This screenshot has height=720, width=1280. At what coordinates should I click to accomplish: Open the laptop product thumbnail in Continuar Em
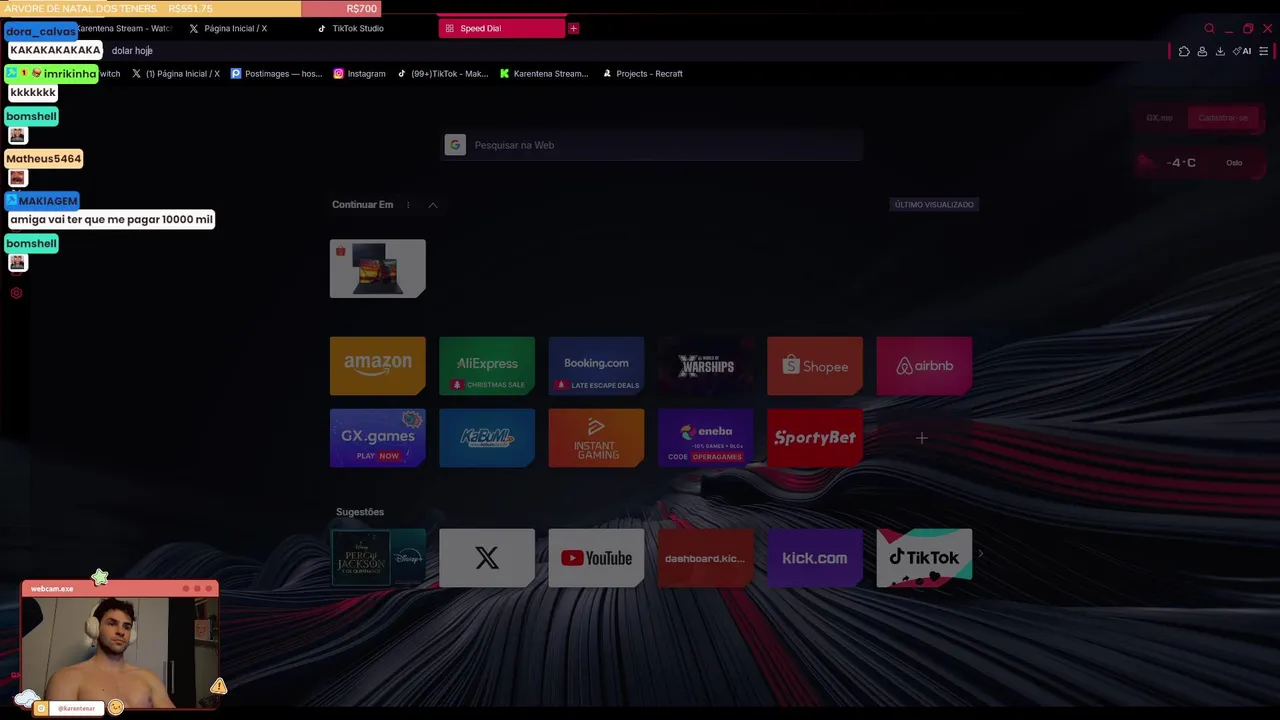click(377, 268)
